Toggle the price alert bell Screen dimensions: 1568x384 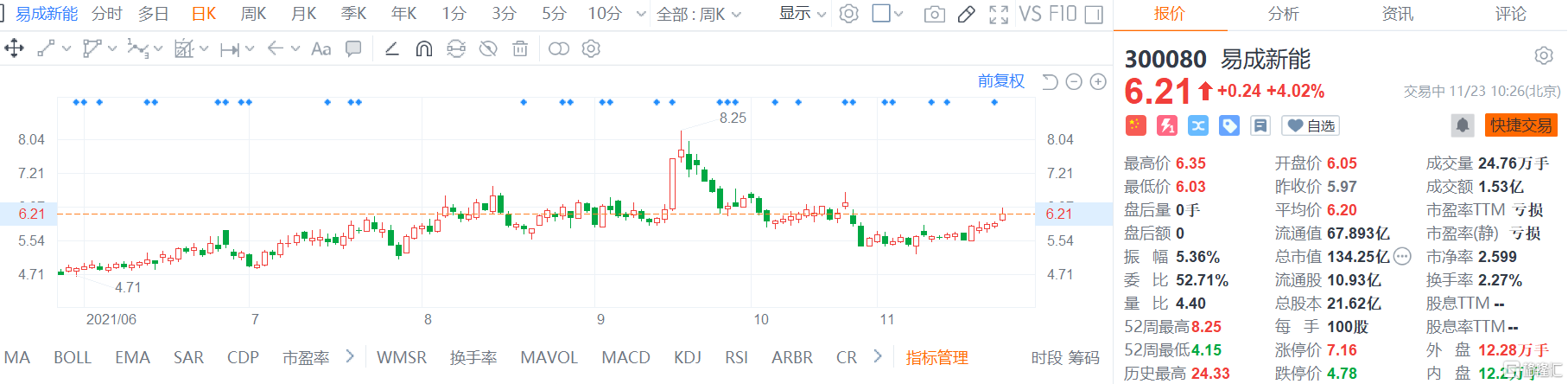1463,125
